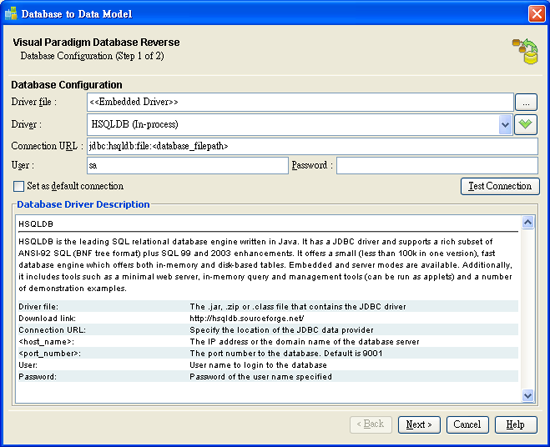Focus the Password text field
This screenshot has height=447, width=550.
coord(437,165)
